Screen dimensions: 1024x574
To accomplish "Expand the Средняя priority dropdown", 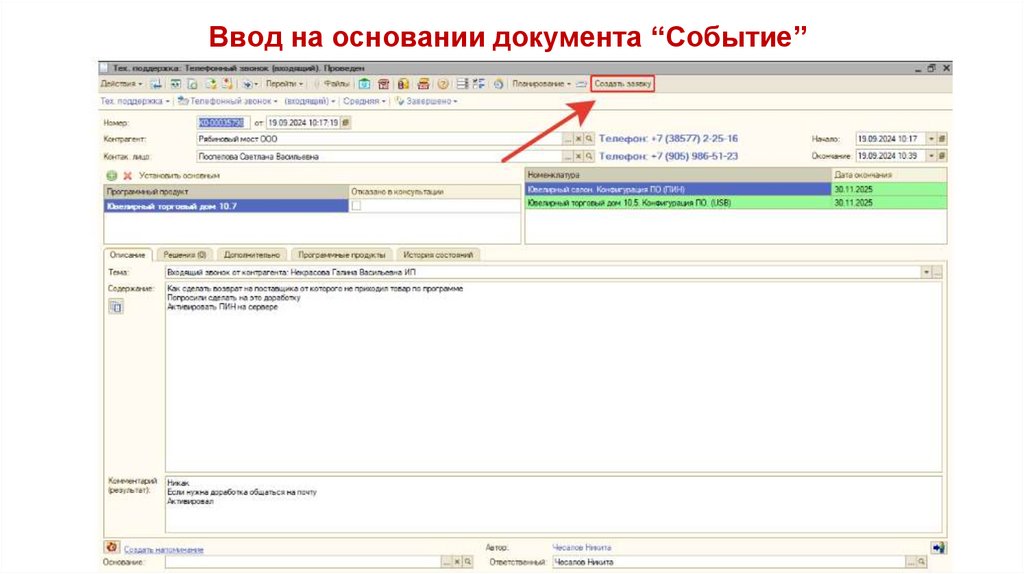I will (364, 101).
